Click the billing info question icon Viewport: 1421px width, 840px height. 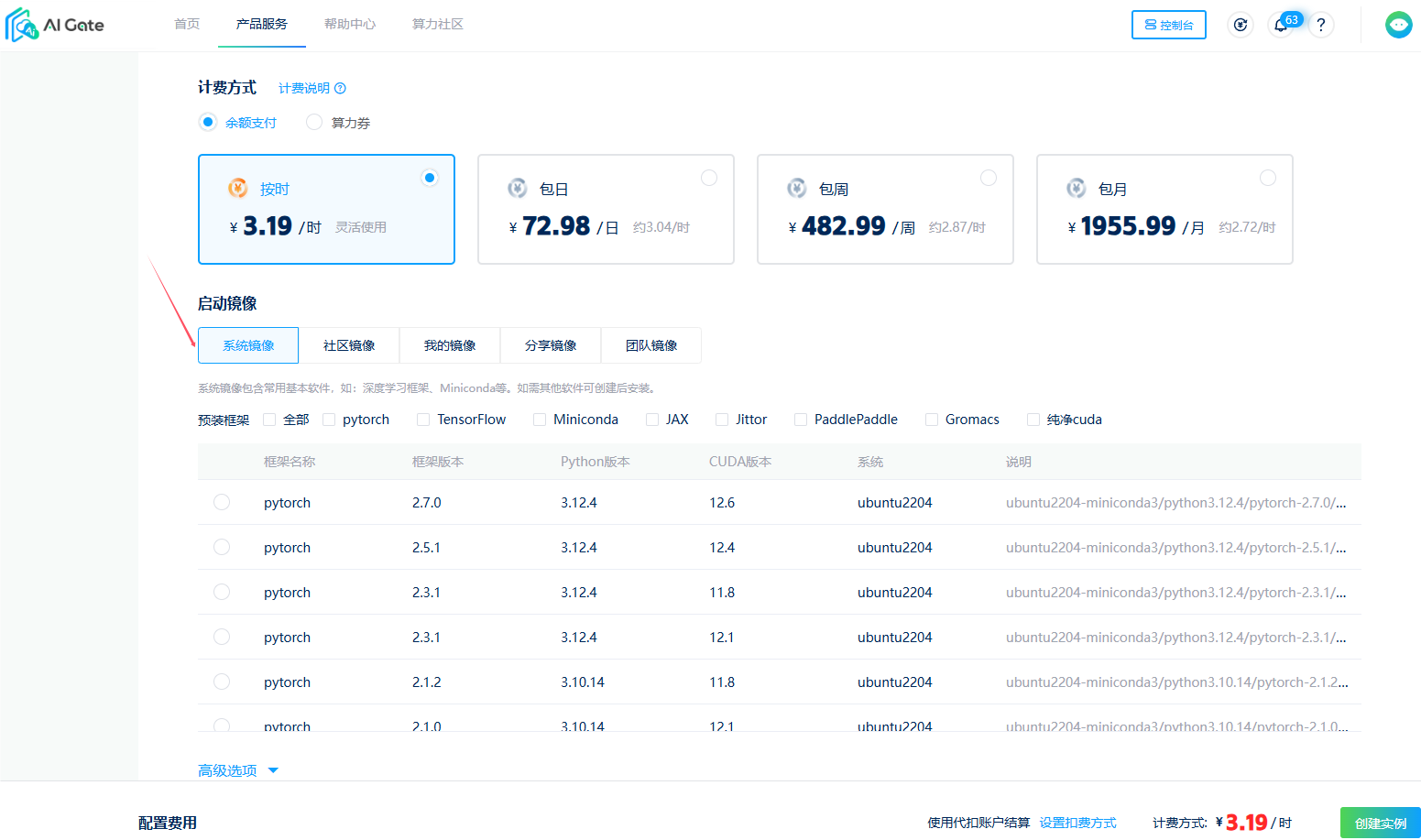coord(340,88)
